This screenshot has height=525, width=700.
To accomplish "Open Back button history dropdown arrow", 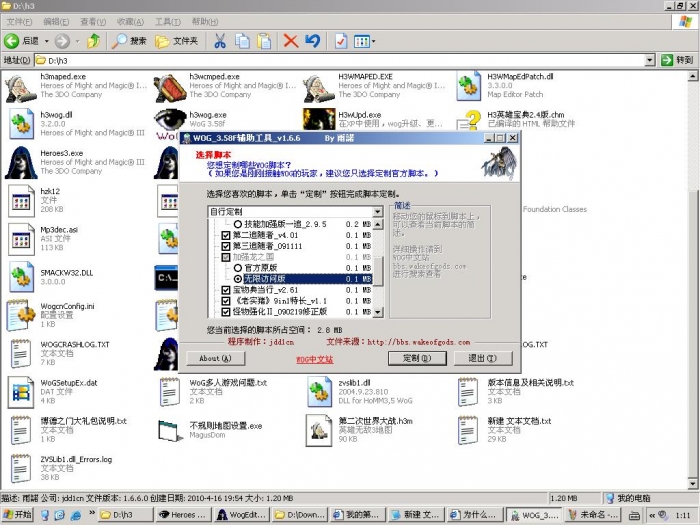I will click(x=46, y=41).
